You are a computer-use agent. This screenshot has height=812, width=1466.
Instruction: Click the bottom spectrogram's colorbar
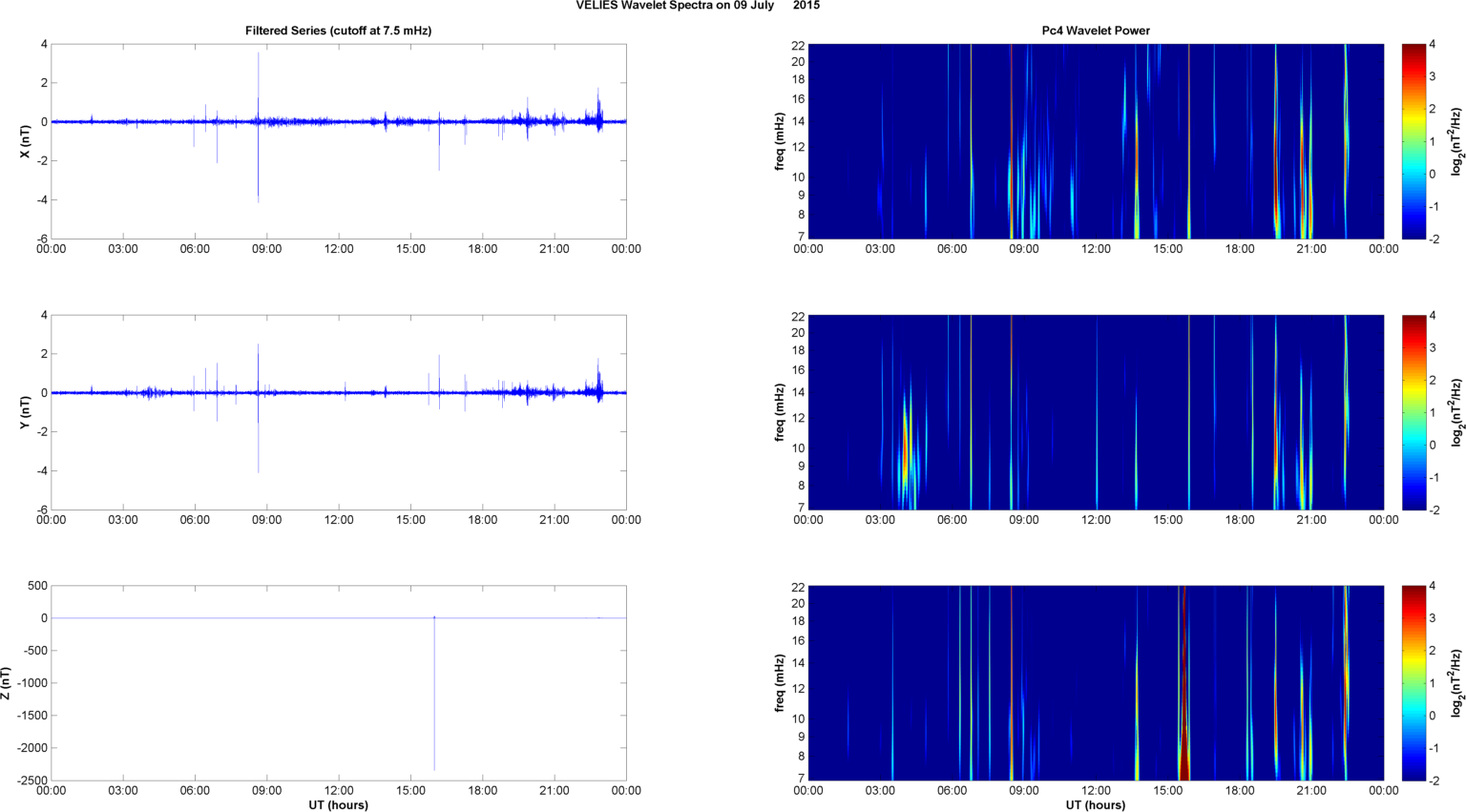click(1414, 683)
